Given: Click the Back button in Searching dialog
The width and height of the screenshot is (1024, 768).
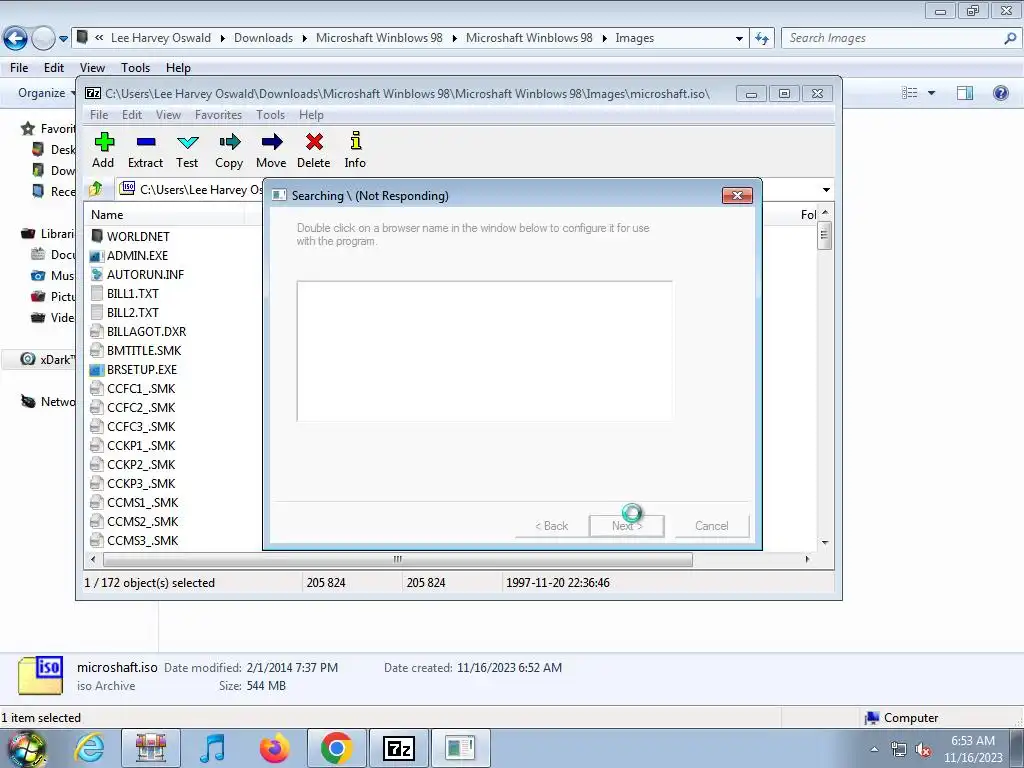Looking at the screenshot, I should (x=552, y=526).
